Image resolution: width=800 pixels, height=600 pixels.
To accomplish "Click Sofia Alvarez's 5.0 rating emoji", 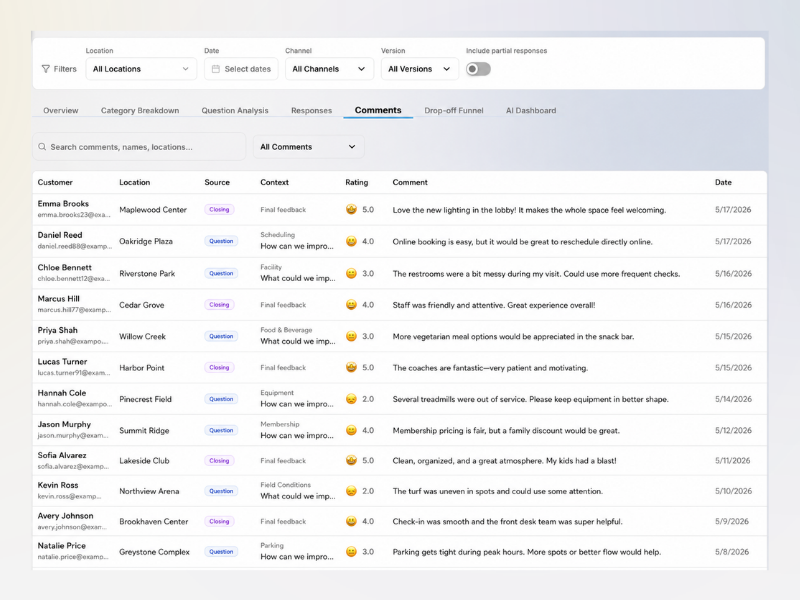I will 351,460.
